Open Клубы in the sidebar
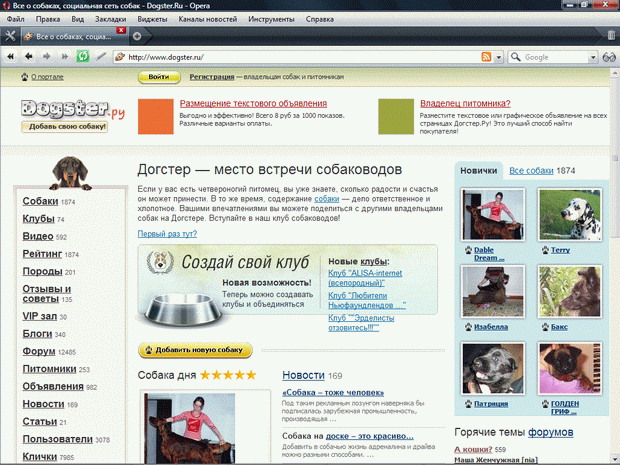This screenshot has width=620, height=465. [38, 219]
